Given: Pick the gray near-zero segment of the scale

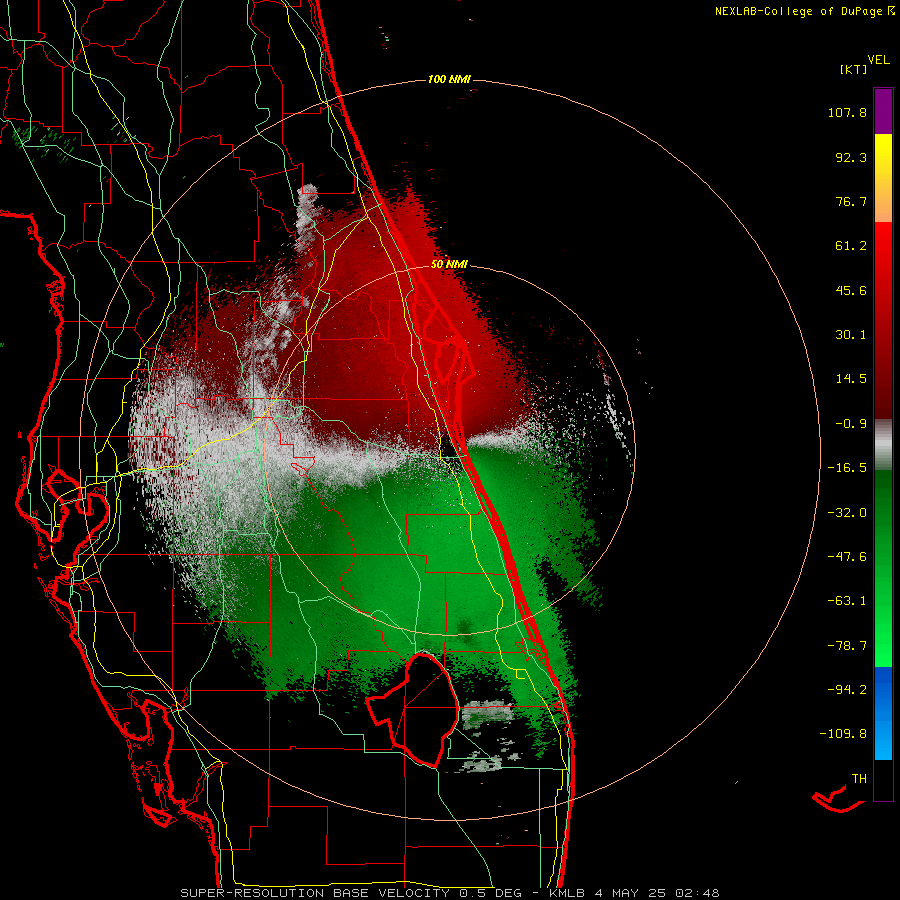Looking at the screenshot, I should (x=883, y=445).
